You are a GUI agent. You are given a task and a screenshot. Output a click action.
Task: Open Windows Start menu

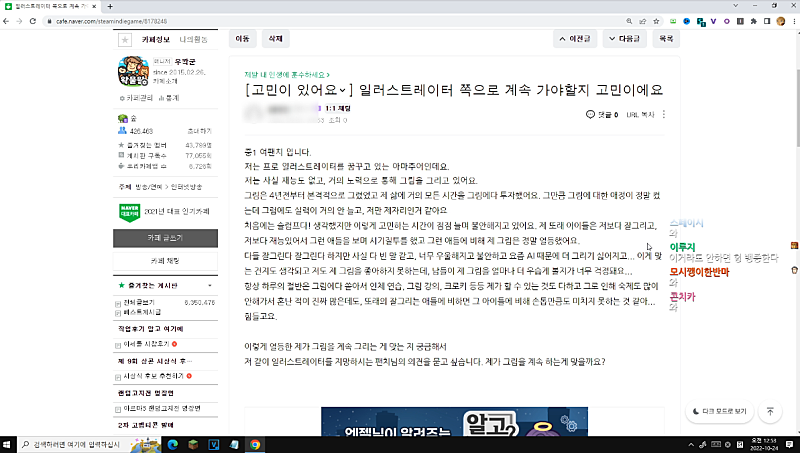(x=10, y=442)
